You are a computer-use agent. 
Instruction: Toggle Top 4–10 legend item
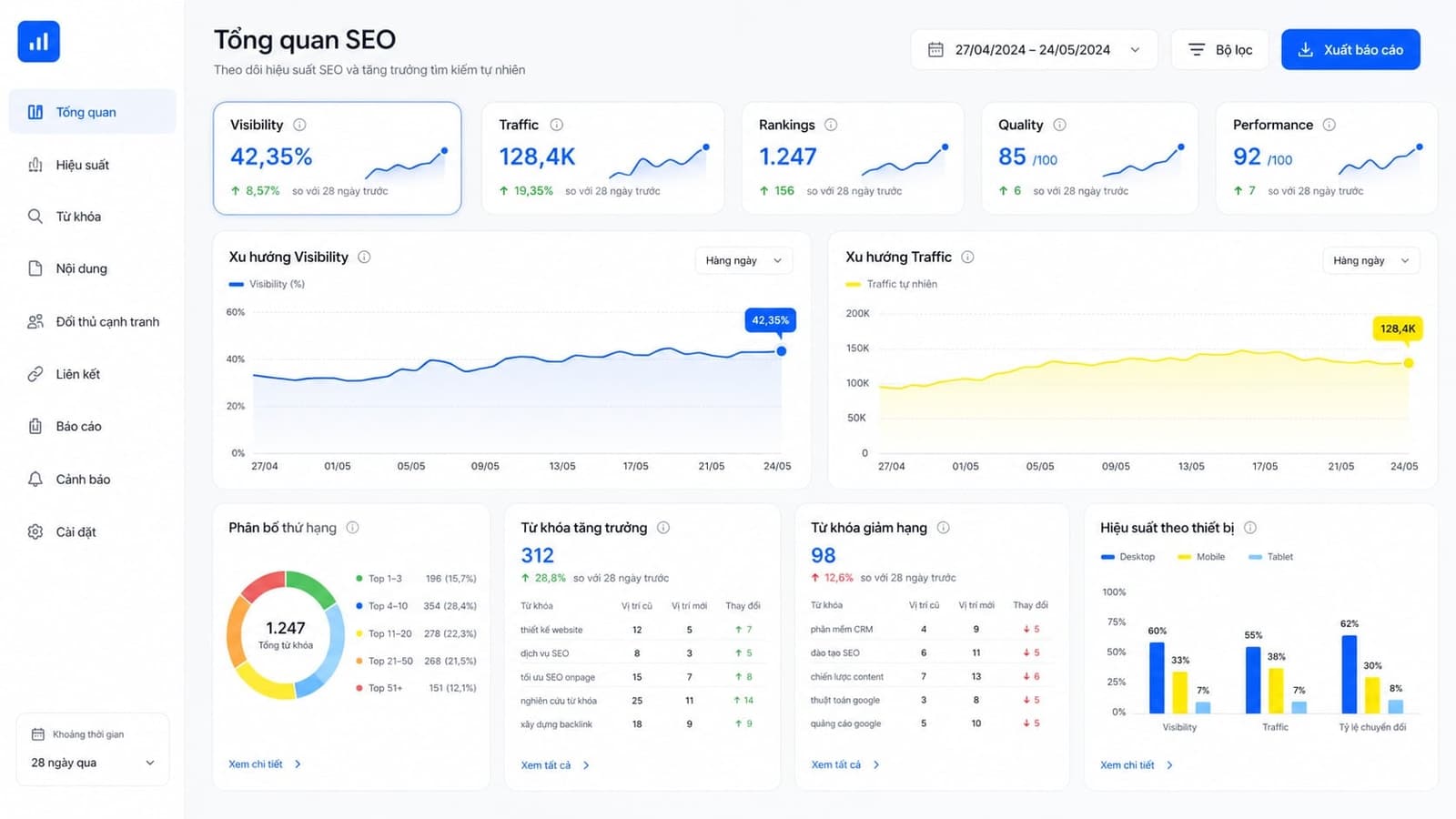pyautogui.click(x=416, y=606)
